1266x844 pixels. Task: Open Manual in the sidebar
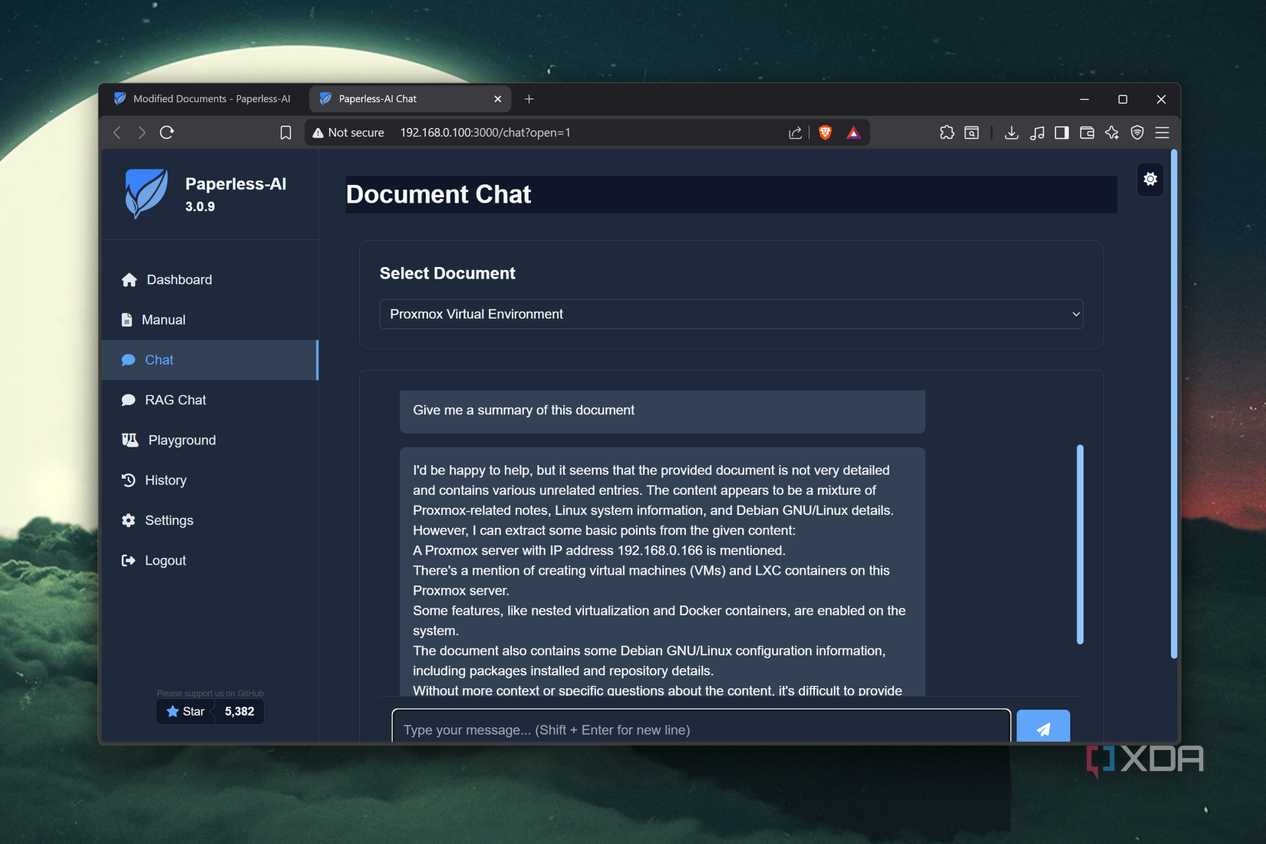pos(210,320)
